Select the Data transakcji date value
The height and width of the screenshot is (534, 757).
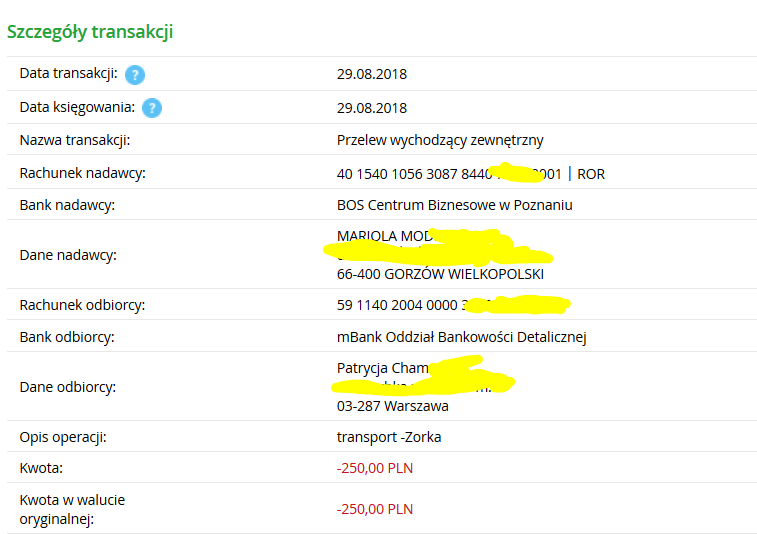coord(372,74)
